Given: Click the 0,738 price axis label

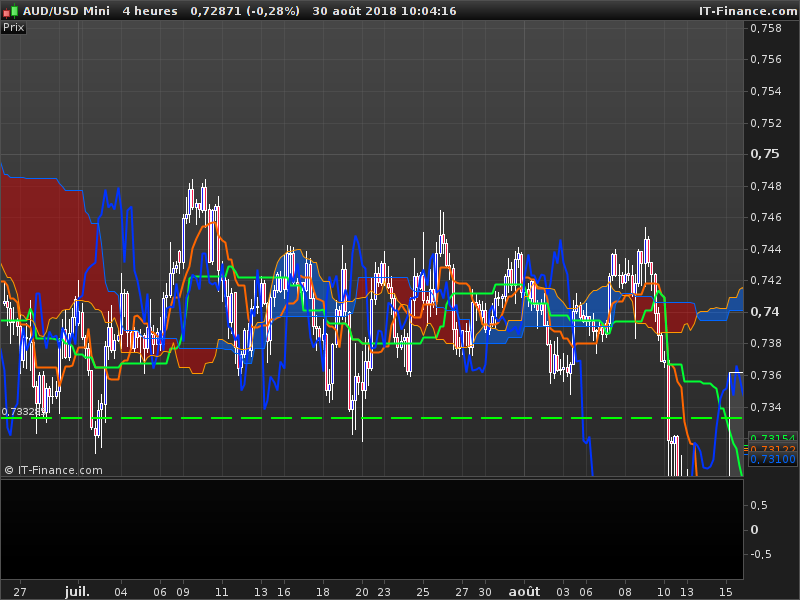Looking at the screenshot, I should pyautogui.click(x=766, y=343).
